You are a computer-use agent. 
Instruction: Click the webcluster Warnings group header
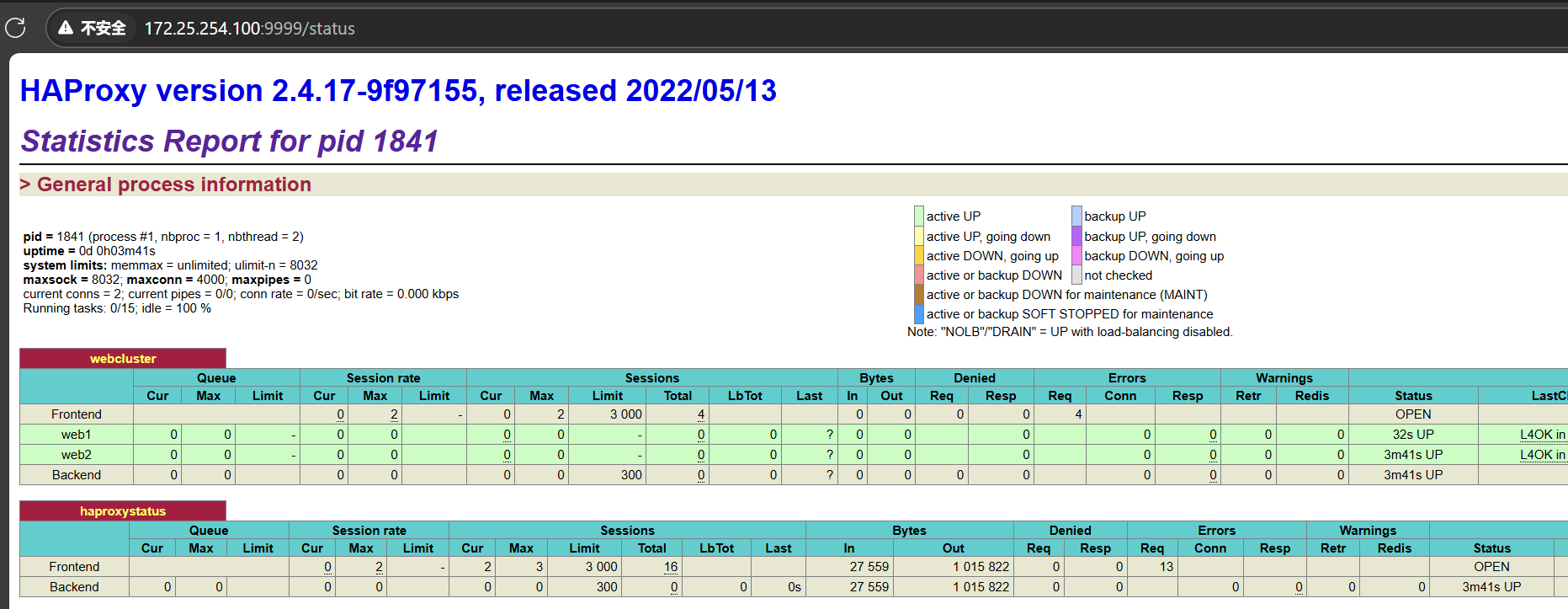[1284, 378]
